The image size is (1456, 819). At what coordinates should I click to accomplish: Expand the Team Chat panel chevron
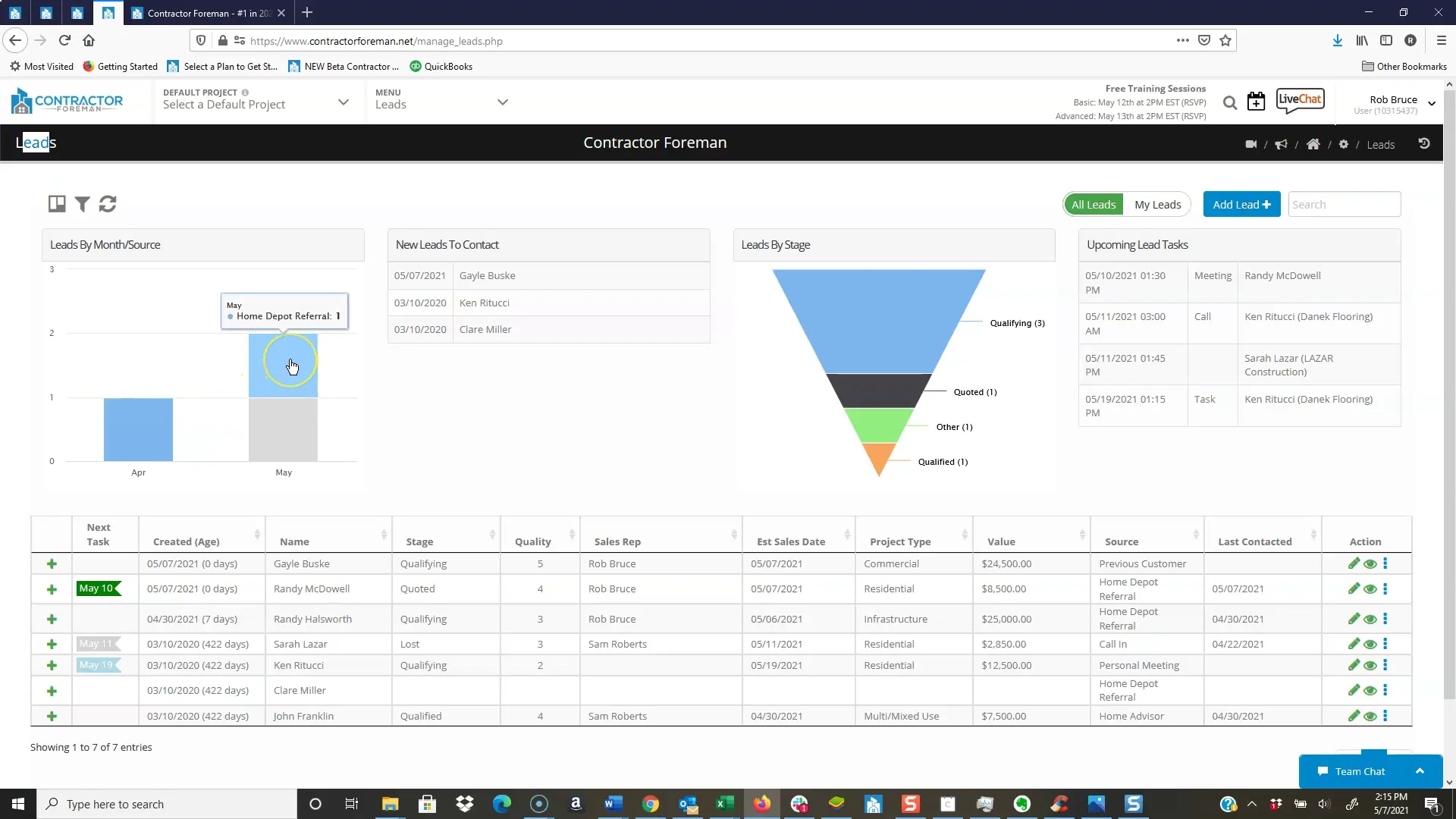point(1420,771)
